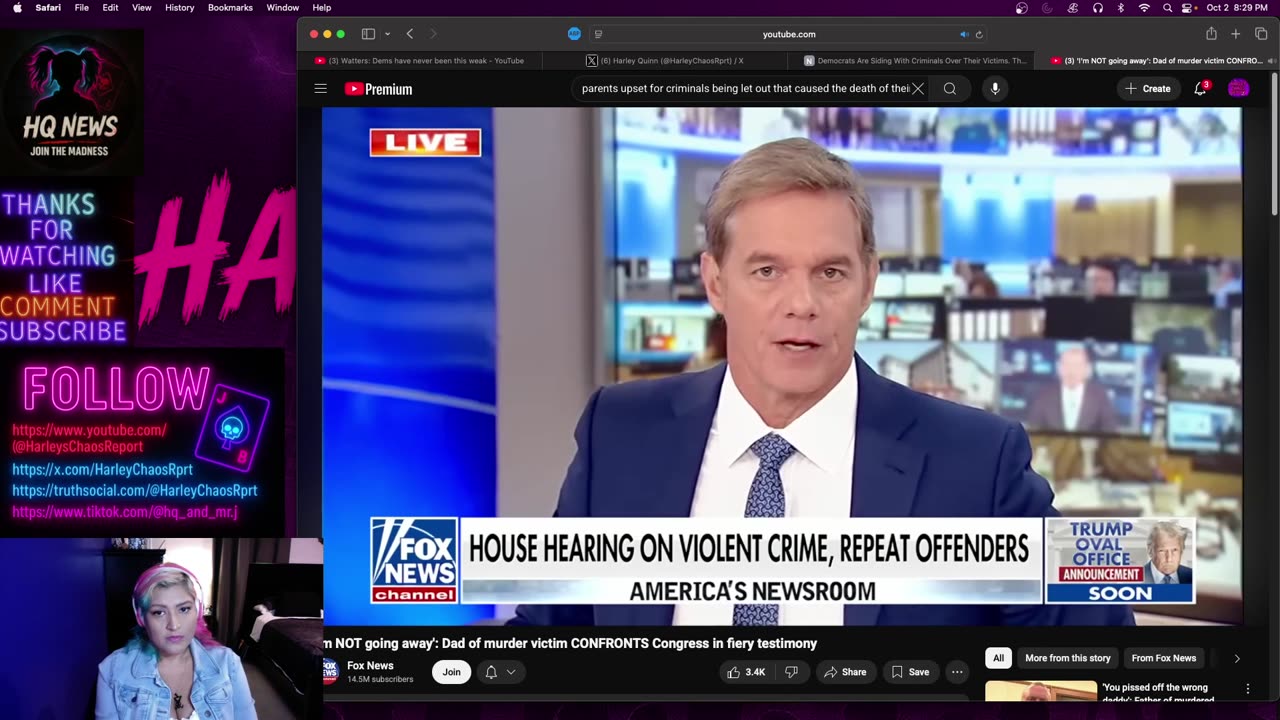This screenshot has width=1280, height=720.
Task: Mute the tab audio in address bar
Action: 964,34
